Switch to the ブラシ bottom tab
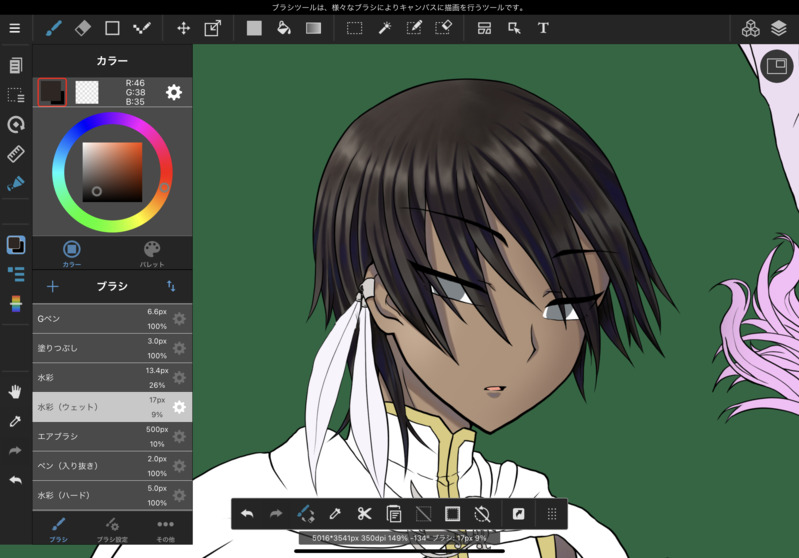Screen dimensions: 799x558 (x=59, y=529)
